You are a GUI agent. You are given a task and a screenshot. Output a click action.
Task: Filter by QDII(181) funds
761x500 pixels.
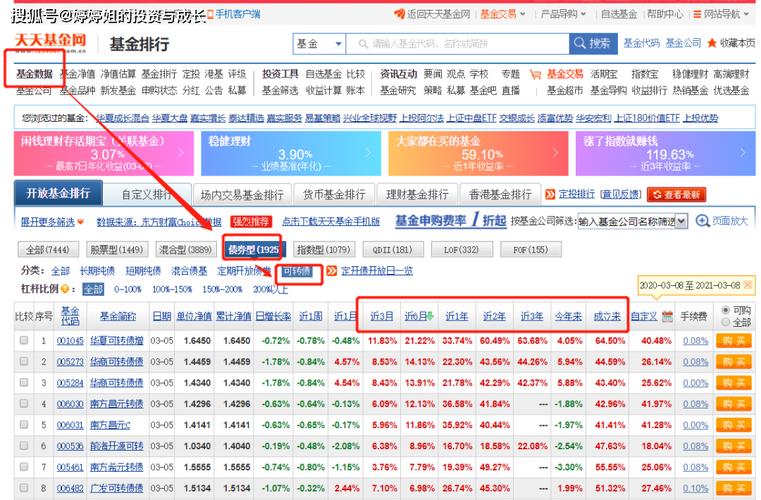click(x=393, y=250)
